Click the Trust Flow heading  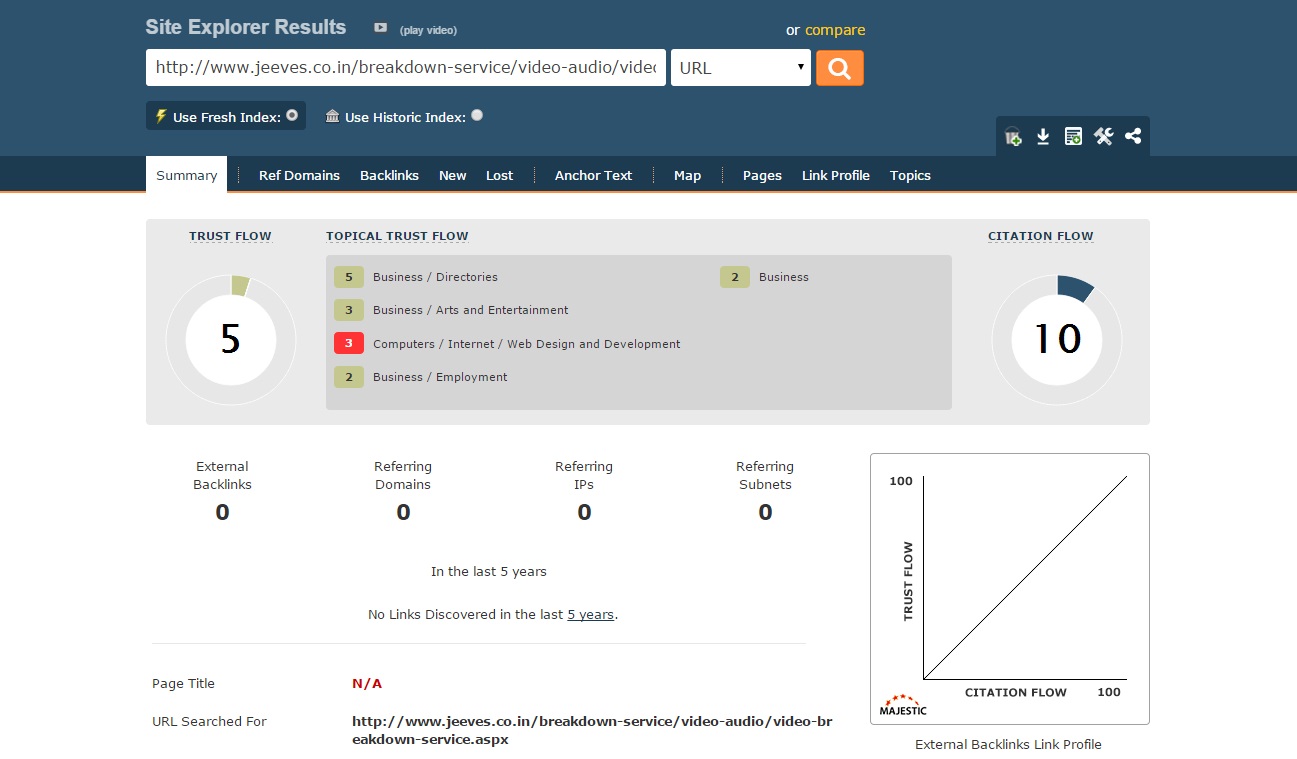[x=230, y=236]
